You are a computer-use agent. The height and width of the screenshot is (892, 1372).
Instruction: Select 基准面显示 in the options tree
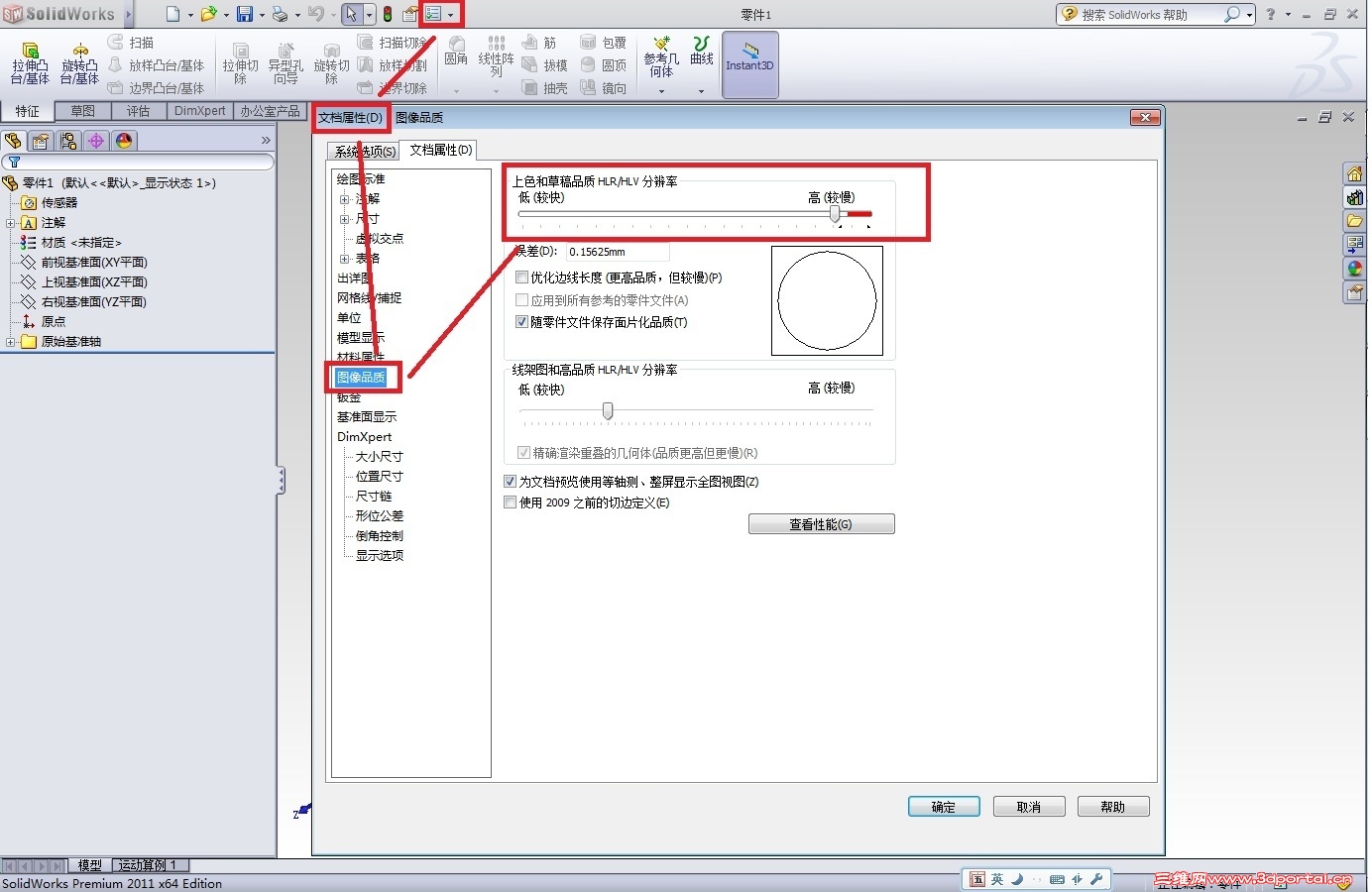[x=367, y=417]
